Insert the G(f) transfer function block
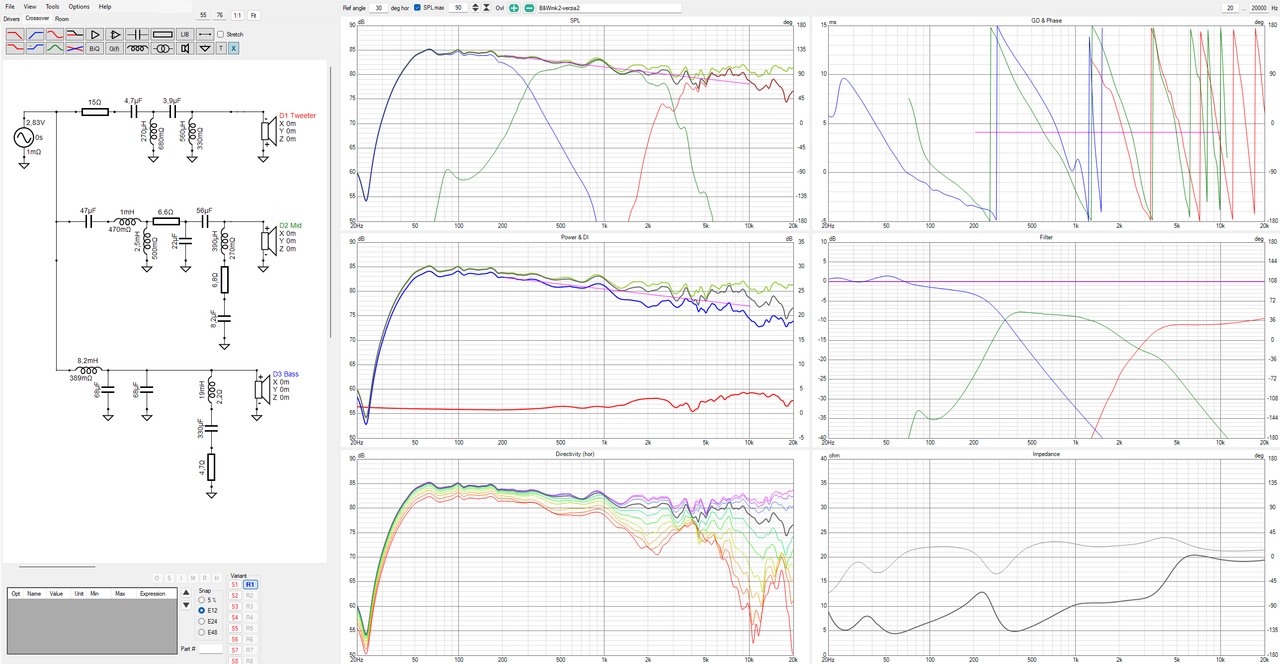The image size is (1280, 664). click(x=114, y=47)
